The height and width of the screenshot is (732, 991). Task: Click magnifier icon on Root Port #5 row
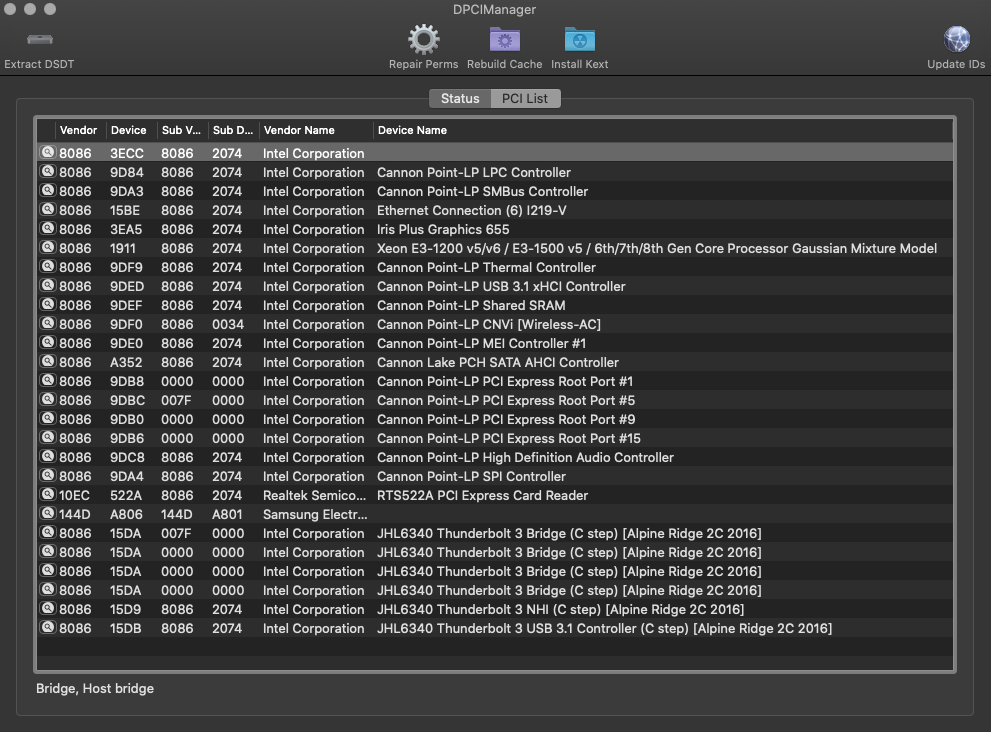coord(47,399)
